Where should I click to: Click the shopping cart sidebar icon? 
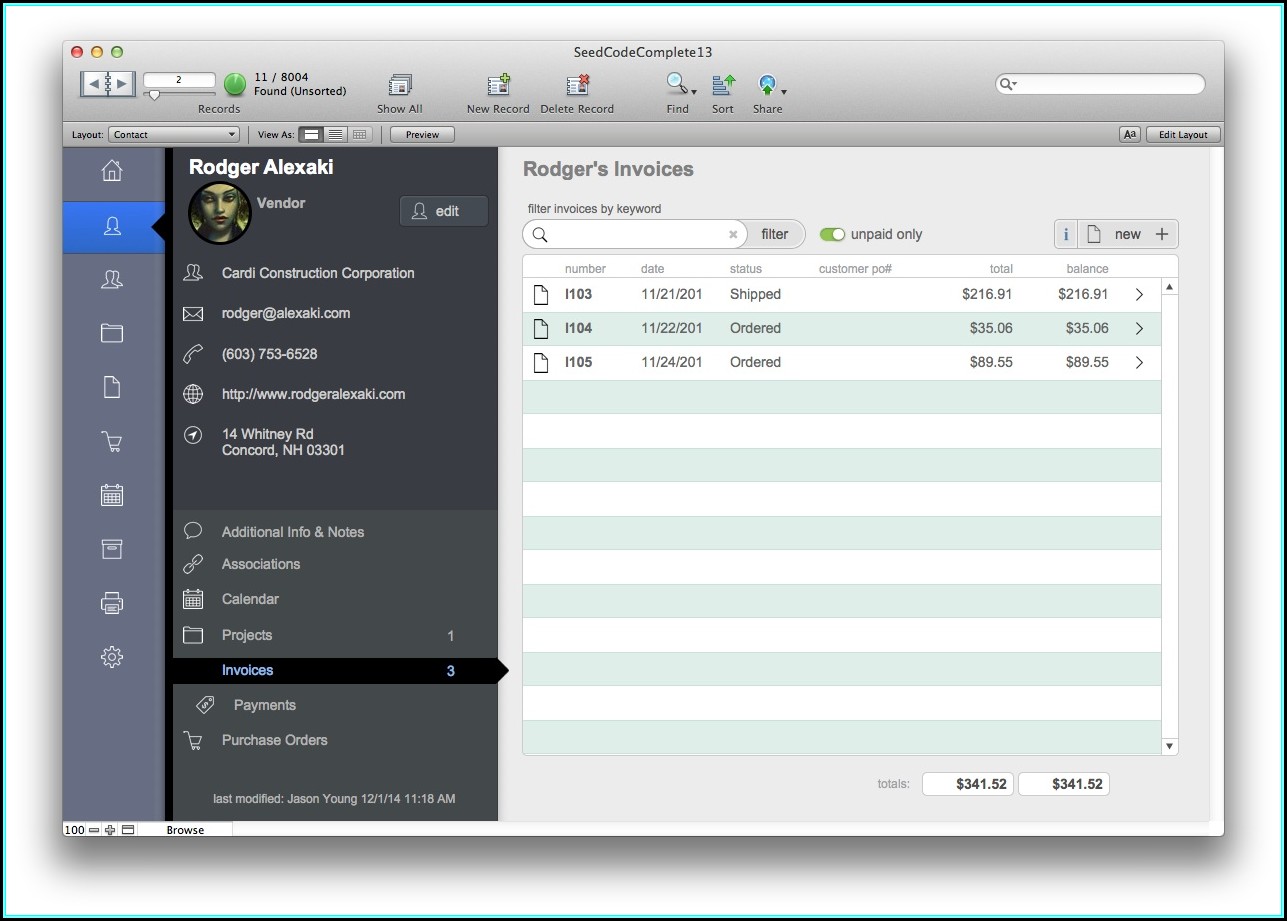point(112,441)
